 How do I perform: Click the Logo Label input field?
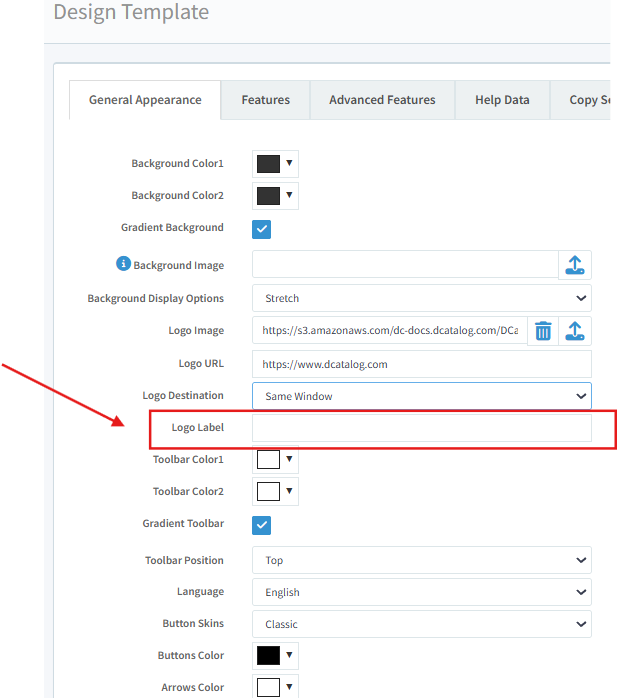click(x=421, y=428)
